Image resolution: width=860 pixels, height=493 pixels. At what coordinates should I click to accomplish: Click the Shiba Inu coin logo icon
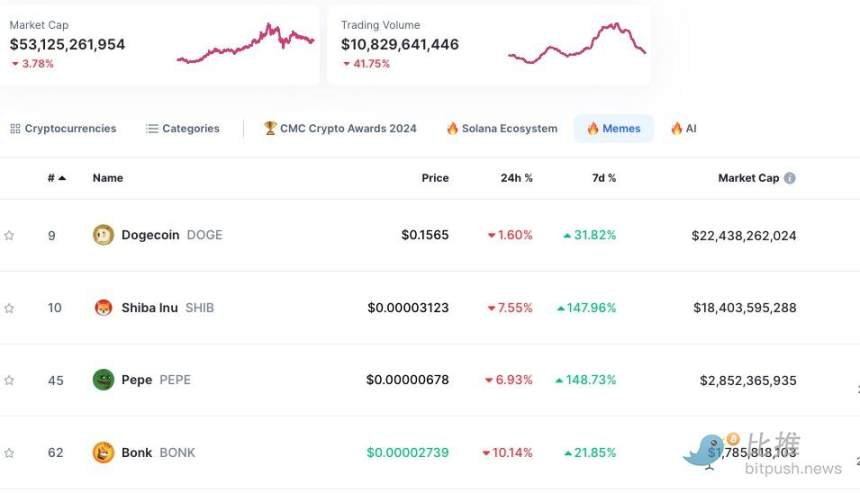pos(103,308)
